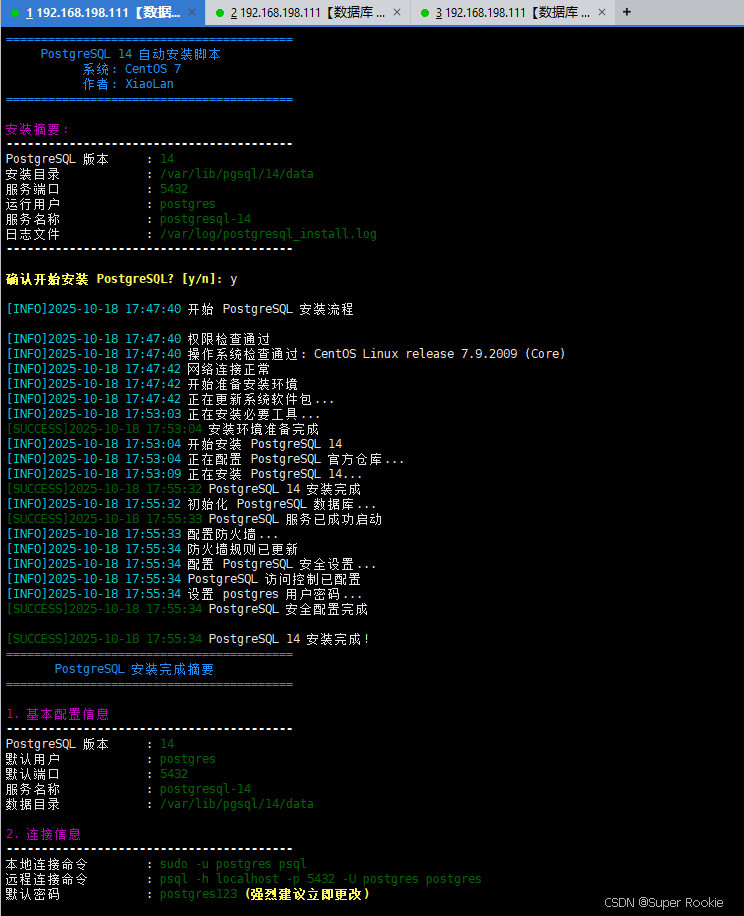Click log line '开始准备安装环境'
The height and width of the screenshot is (916, 744).
pos(152,384)
